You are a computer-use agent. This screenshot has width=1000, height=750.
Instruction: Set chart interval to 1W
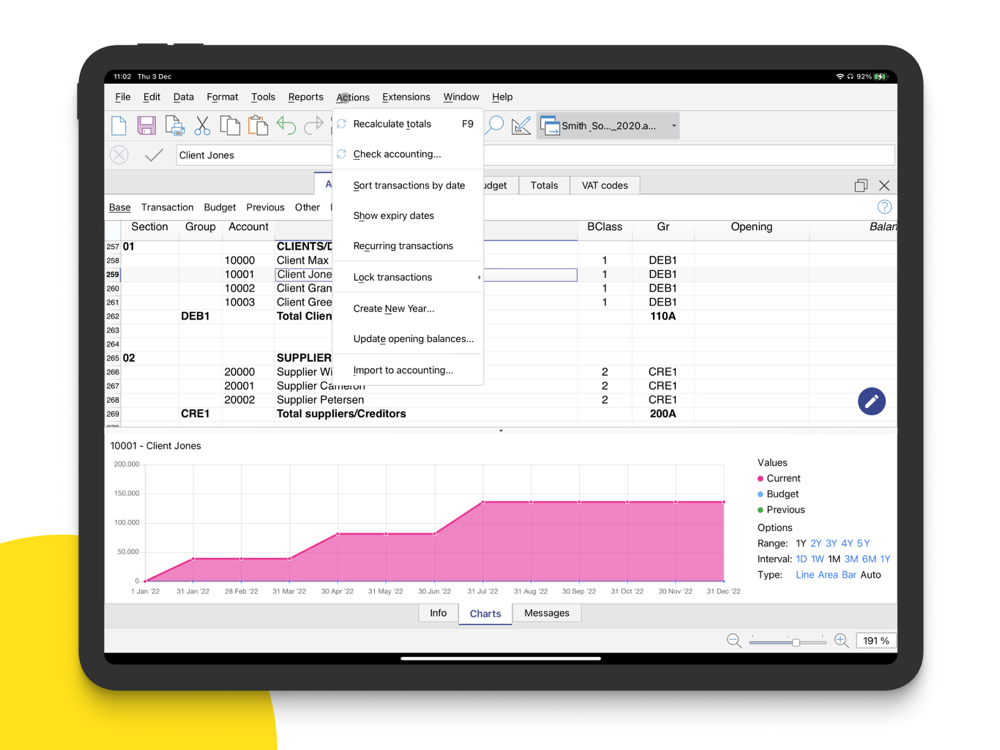818,559
